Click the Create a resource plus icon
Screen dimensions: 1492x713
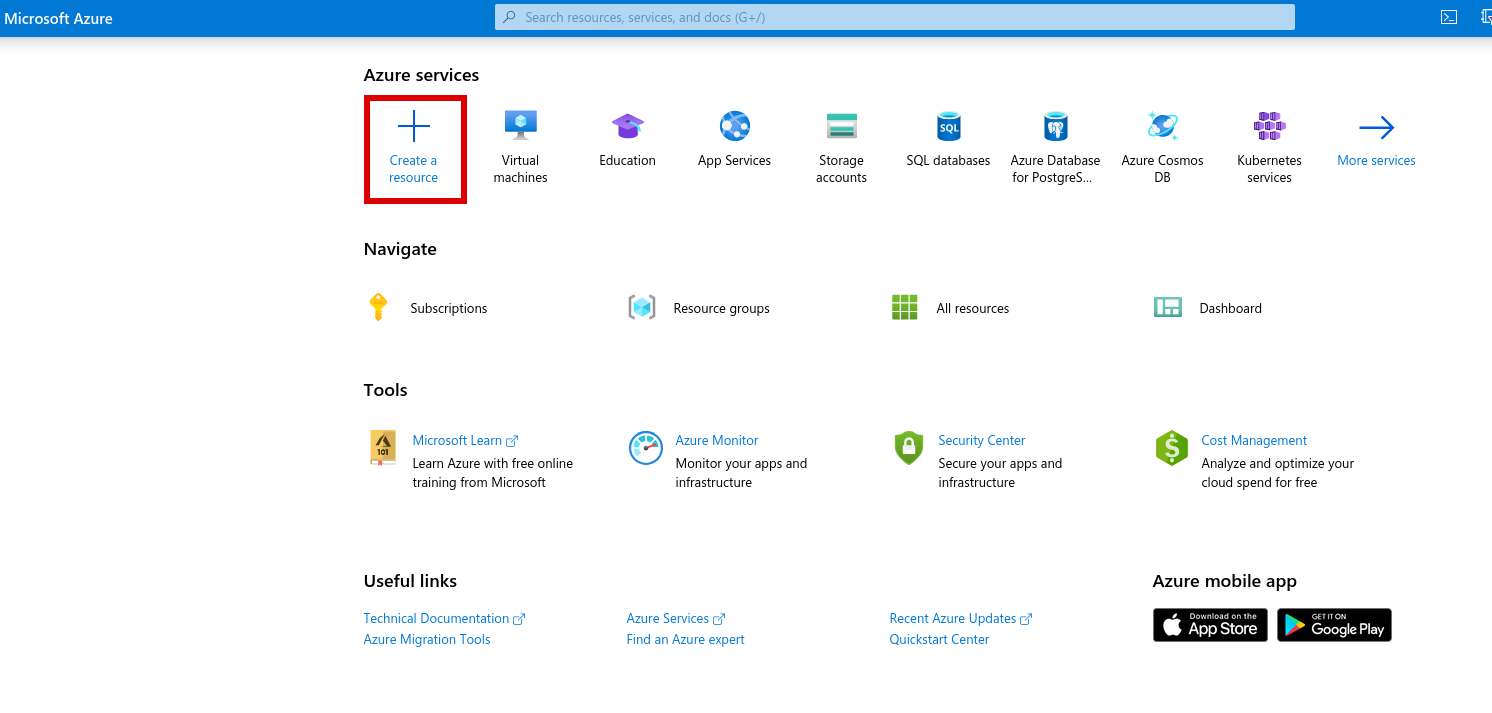click(x=414, y=127)
